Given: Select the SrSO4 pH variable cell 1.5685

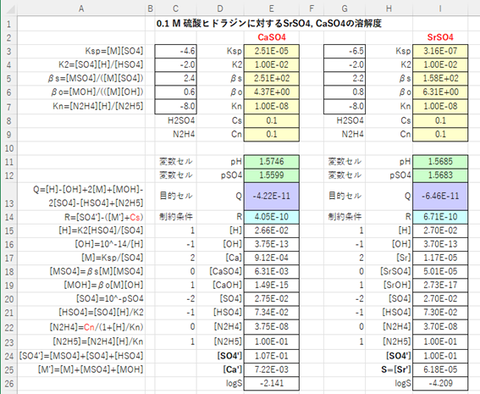Looking at the screenshot, I should [x=440, y=162].
